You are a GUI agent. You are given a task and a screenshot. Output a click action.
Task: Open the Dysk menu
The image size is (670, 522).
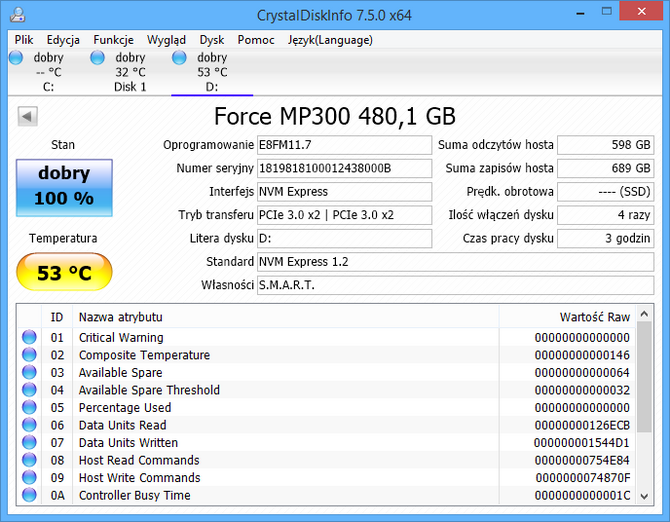(212, 40)
